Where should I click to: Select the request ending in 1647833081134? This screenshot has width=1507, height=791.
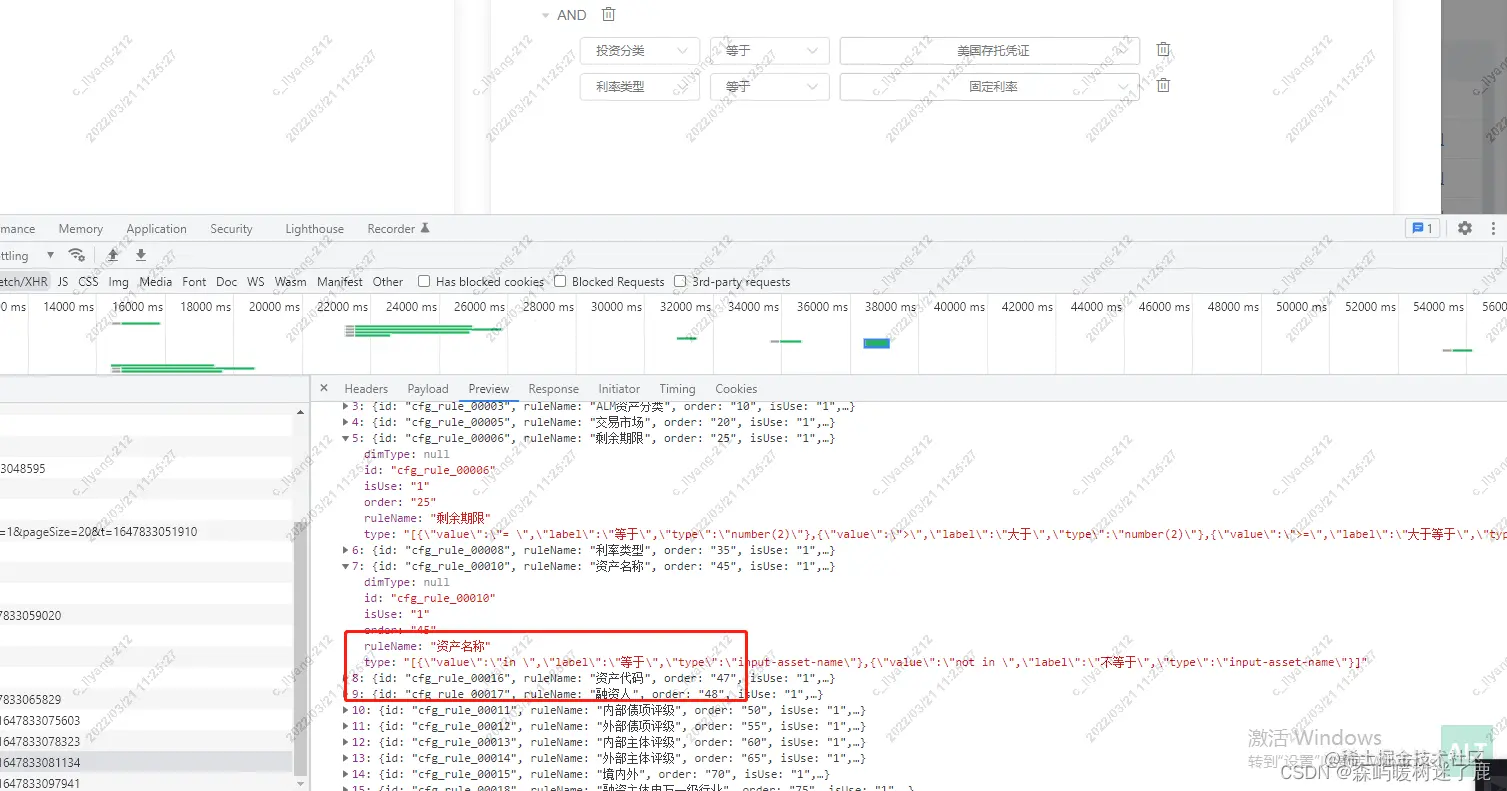point(147,762)
